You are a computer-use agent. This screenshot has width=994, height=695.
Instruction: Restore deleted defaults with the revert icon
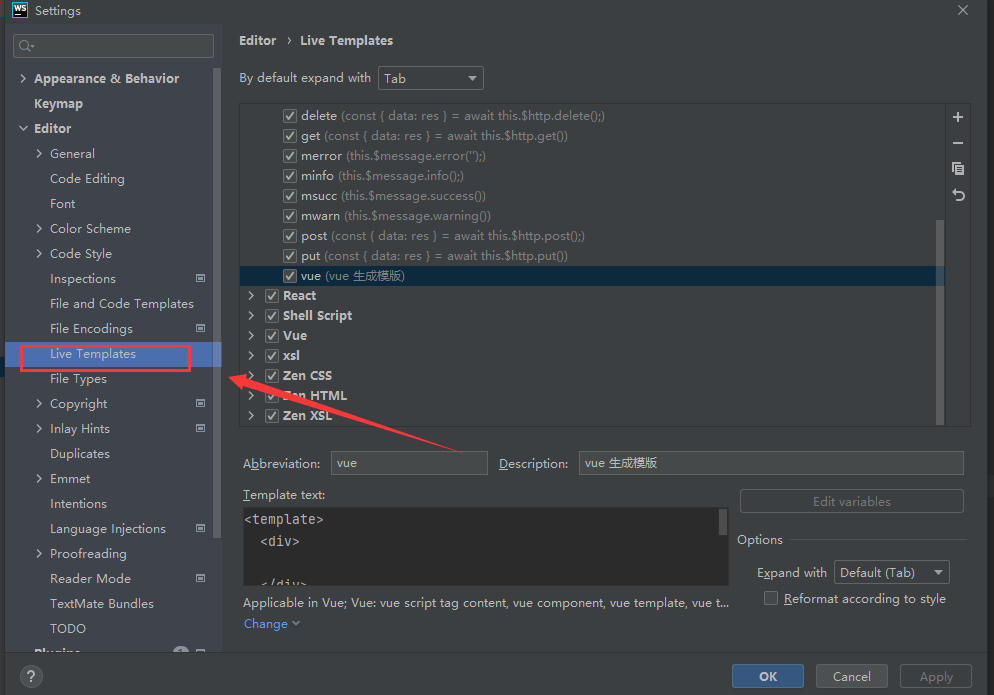[x=957, y=195]
